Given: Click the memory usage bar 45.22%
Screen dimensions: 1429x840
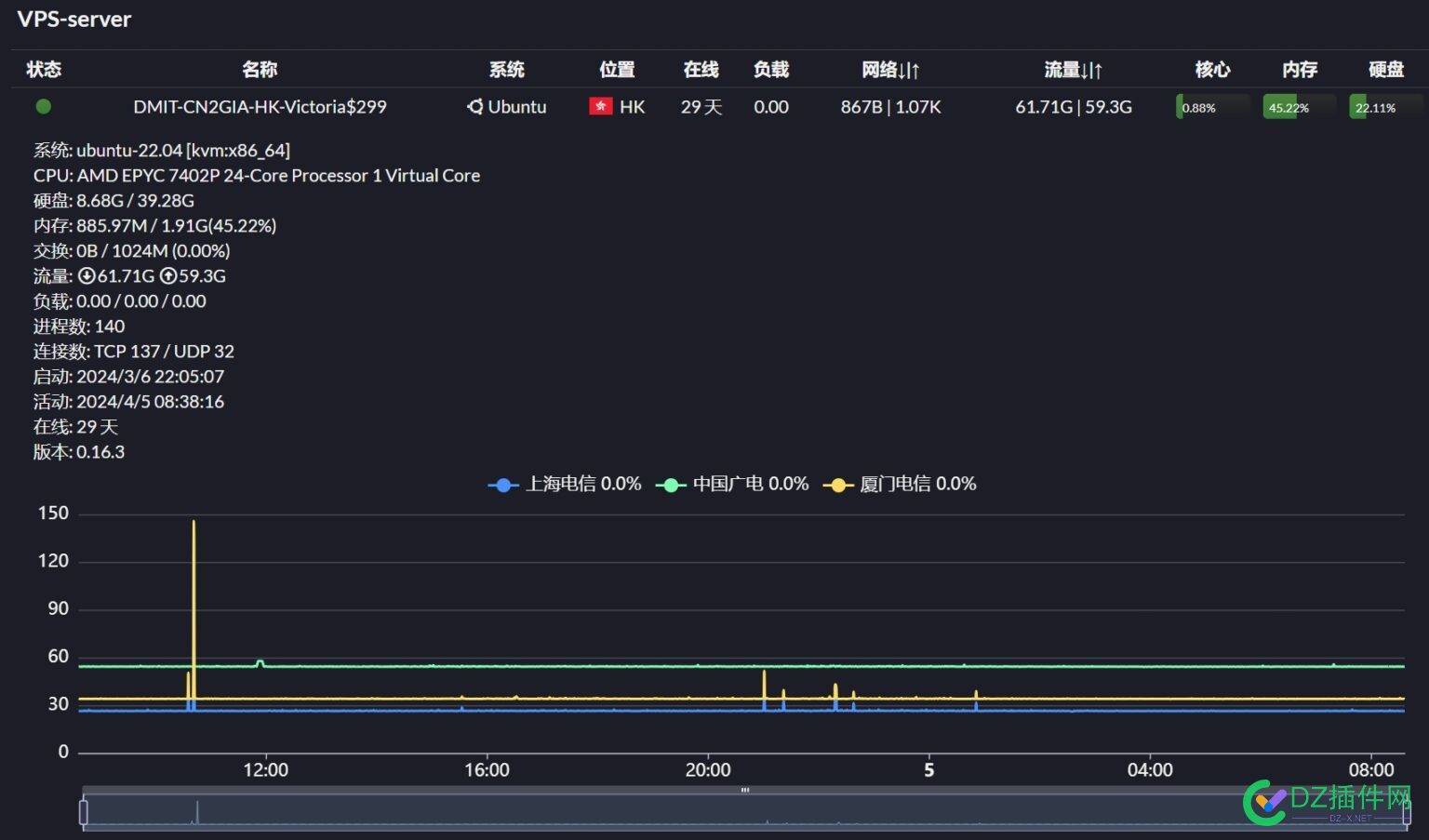Looking at the screenshot, I should coord(1300,107).
